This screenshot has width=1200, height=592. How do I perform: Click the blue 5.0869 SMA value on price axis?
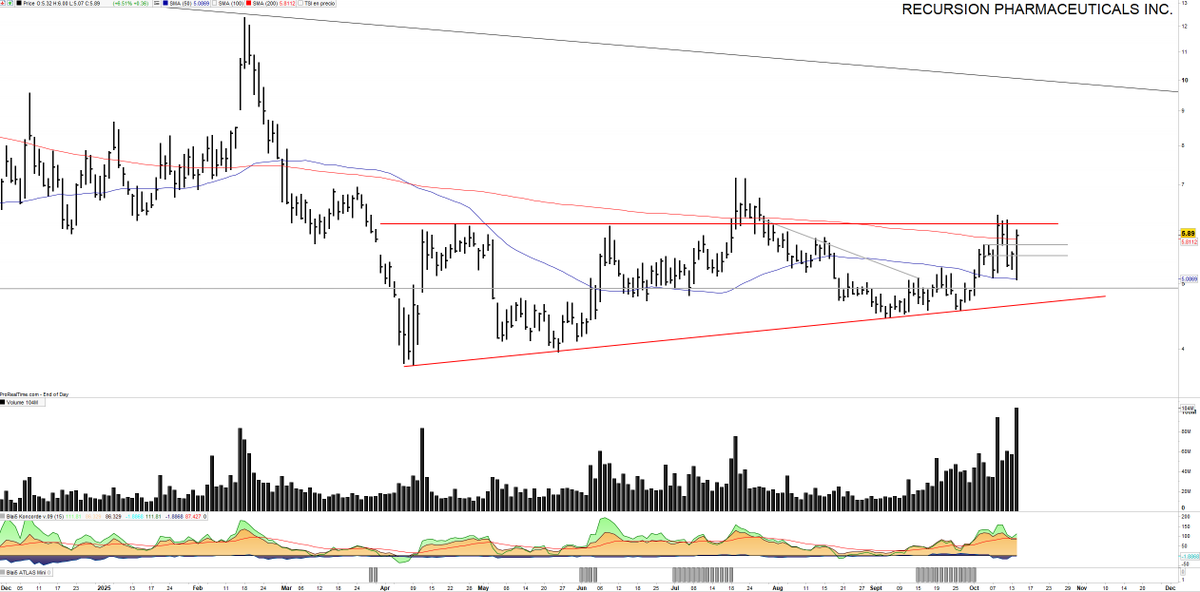tap(1188, 279)
